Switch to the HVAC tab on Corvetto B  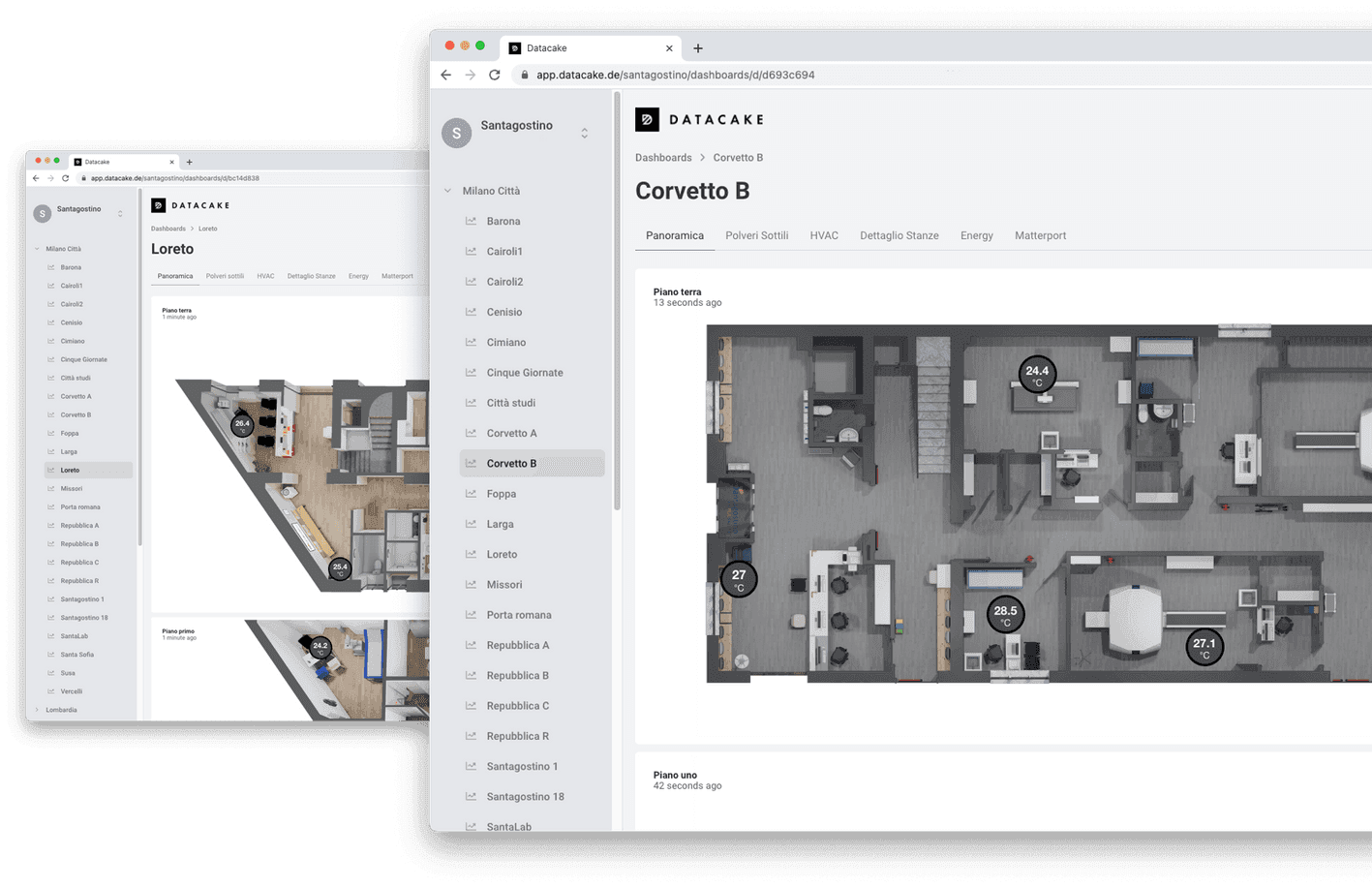coord(824,235)
